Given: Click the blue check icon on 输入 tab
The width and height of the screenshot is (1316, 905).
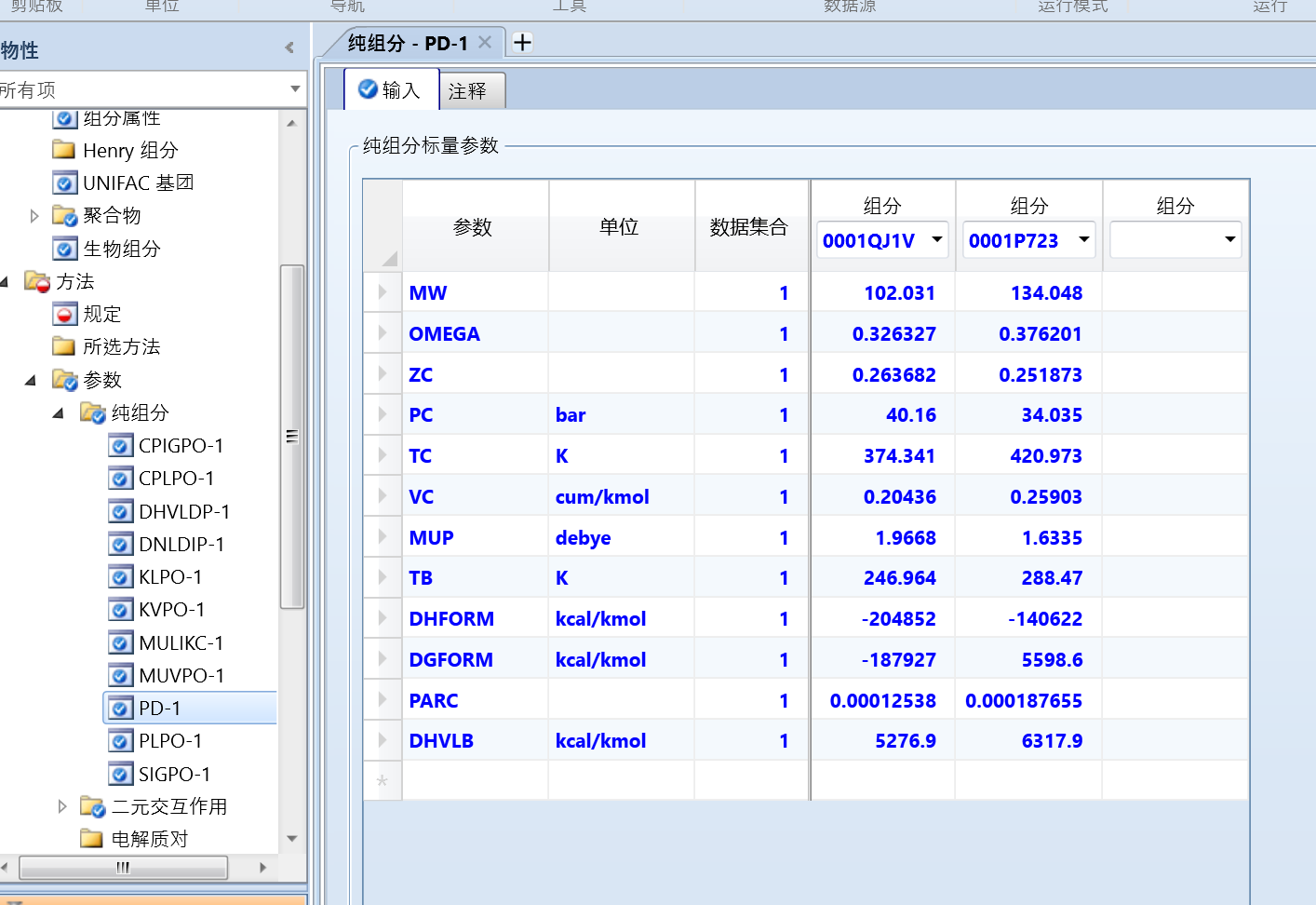Looking at the screenshot, I should tap(368, 89).
